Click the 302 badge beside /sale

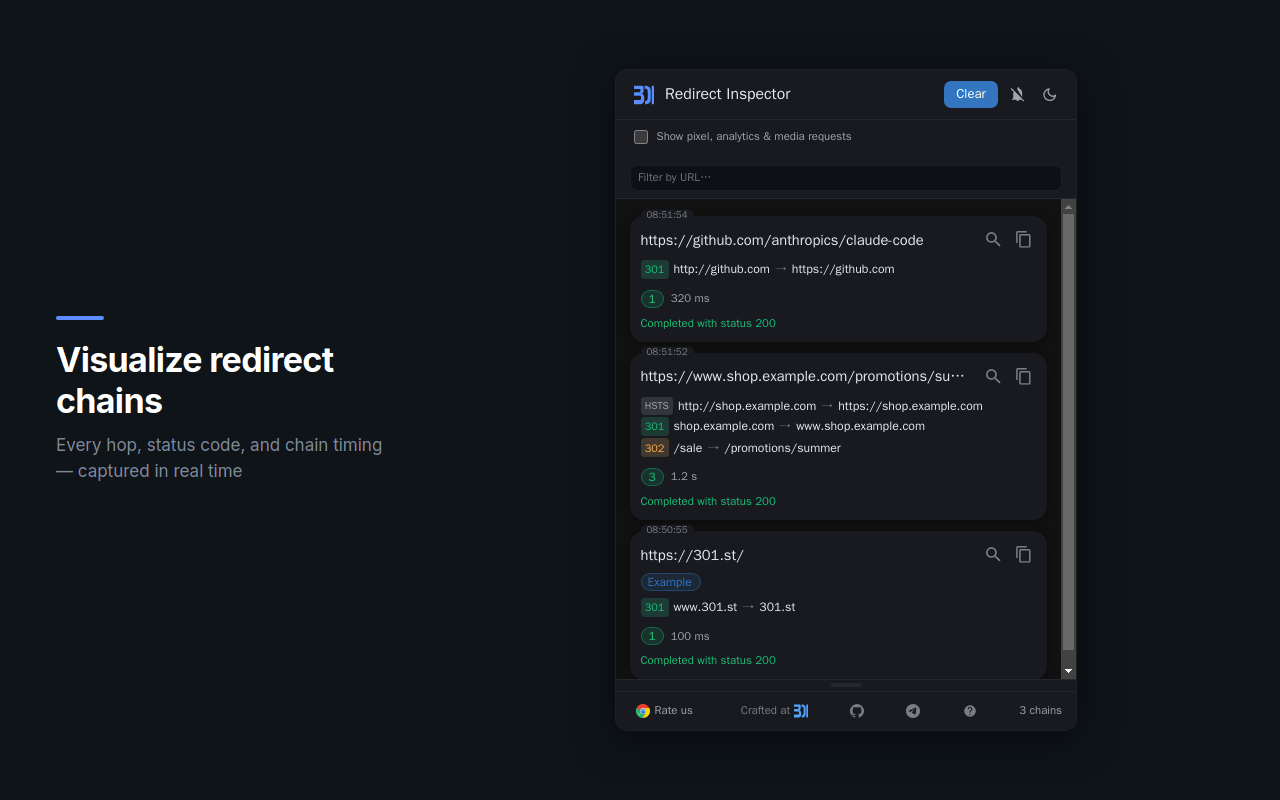coord(655,448)
